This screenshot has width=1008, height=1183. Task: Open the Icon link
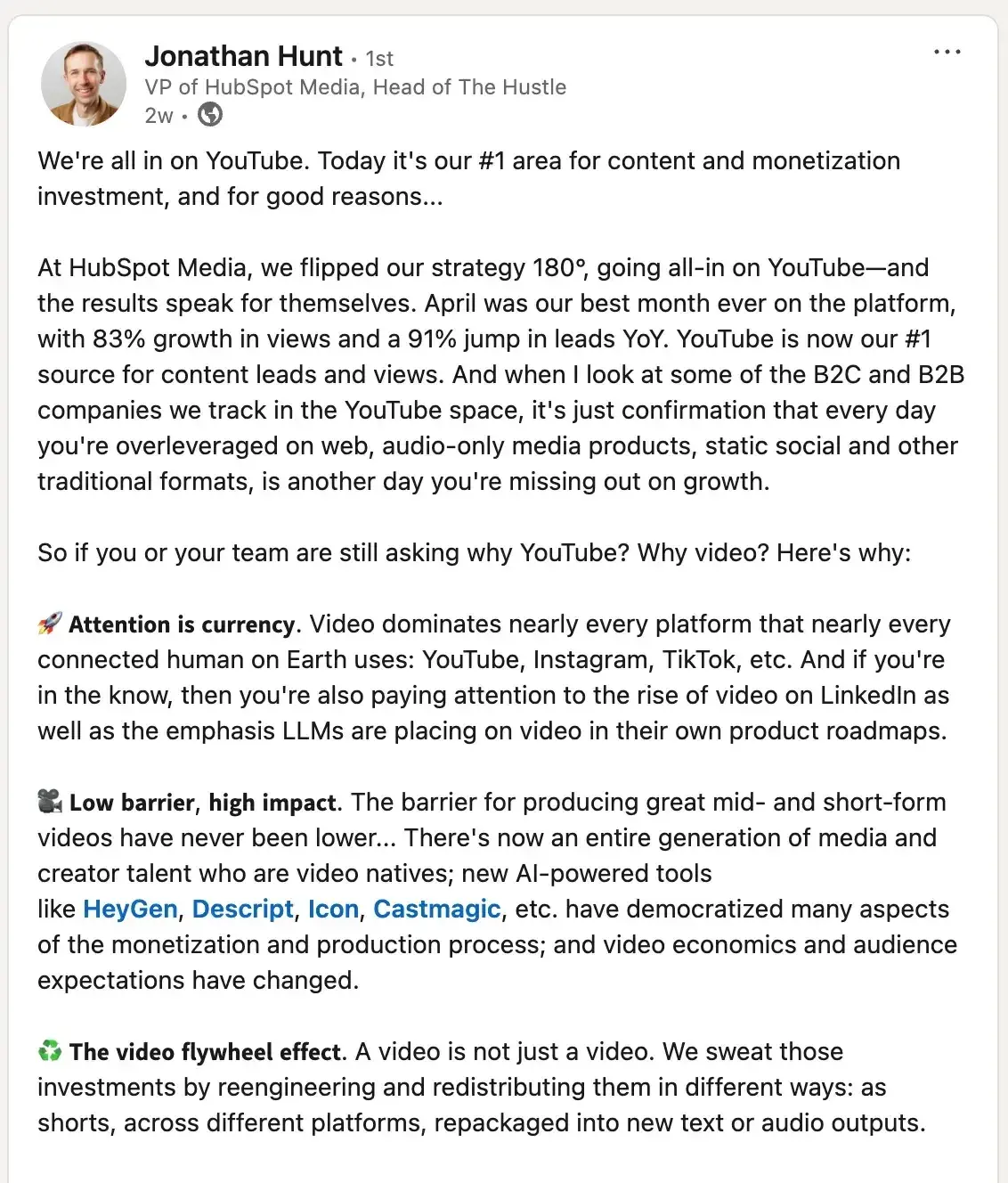(x=331, y=909)
